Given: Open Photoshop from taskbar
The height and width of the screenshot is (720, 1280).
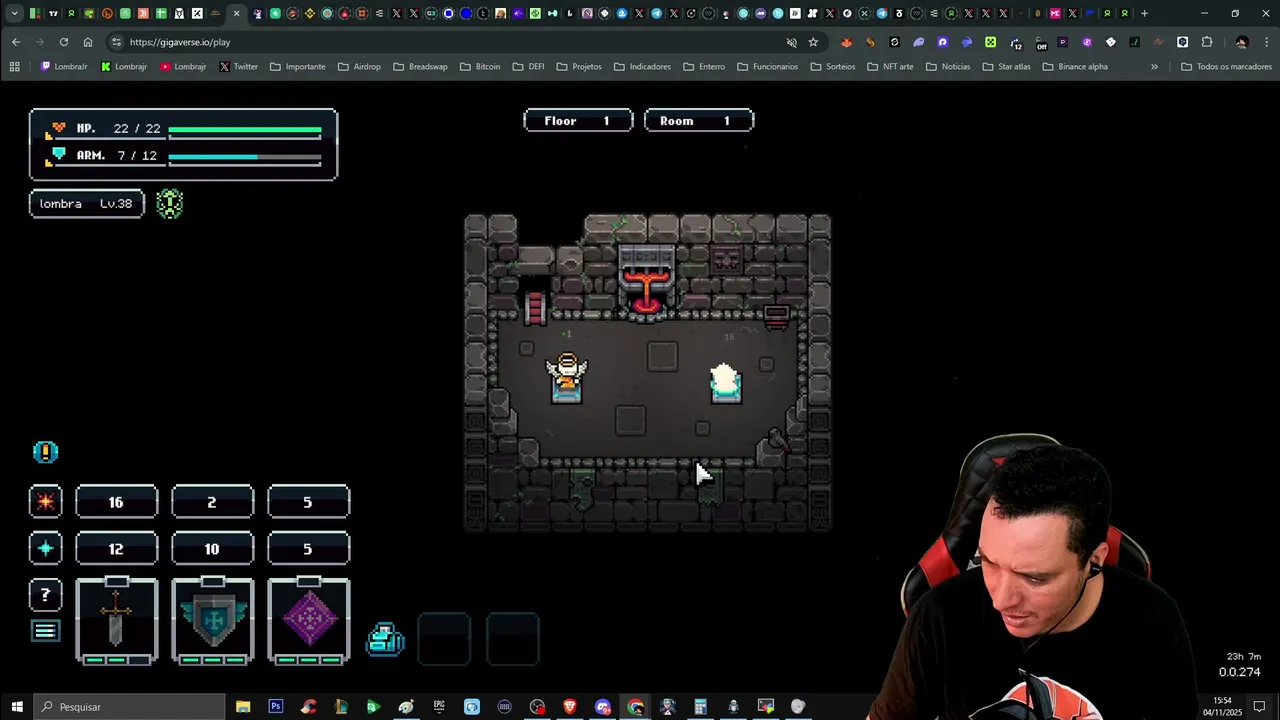Looking at the screenshot, I should (x=275, y=707).
